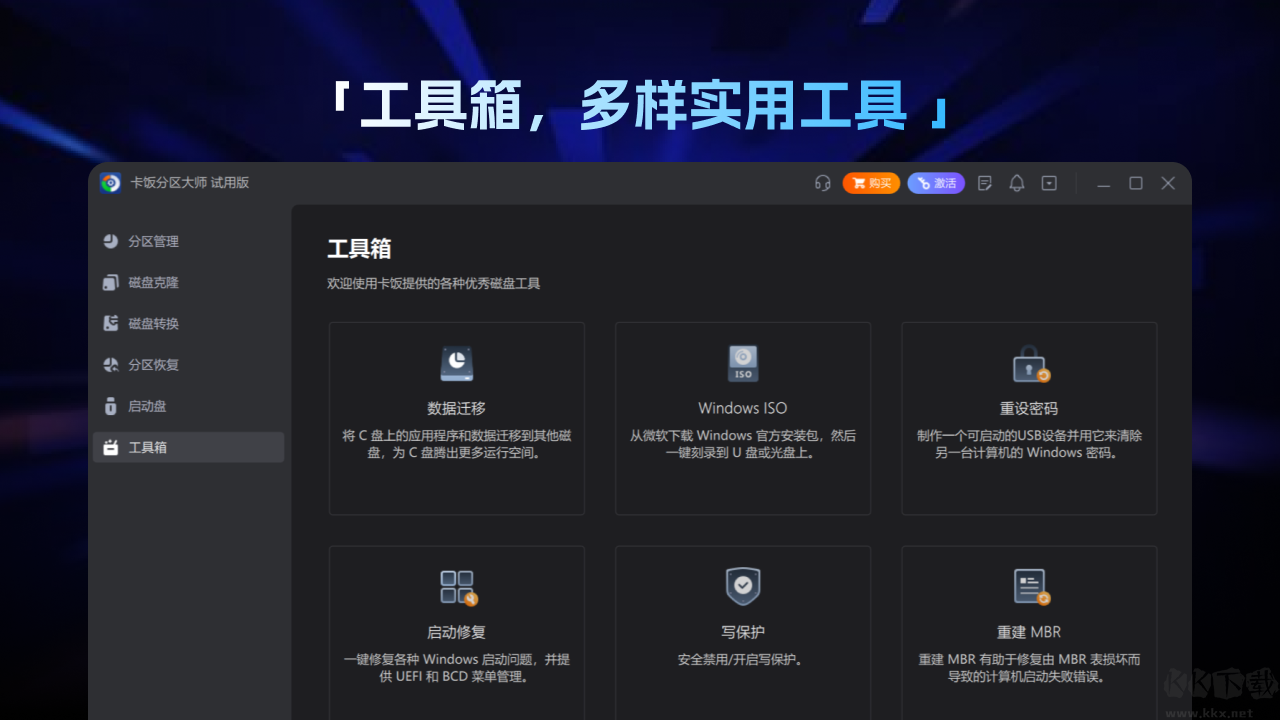Open the notification bell
Image resolution: width=1280 pixels, height=720 pixels.
click(1016, 183)
